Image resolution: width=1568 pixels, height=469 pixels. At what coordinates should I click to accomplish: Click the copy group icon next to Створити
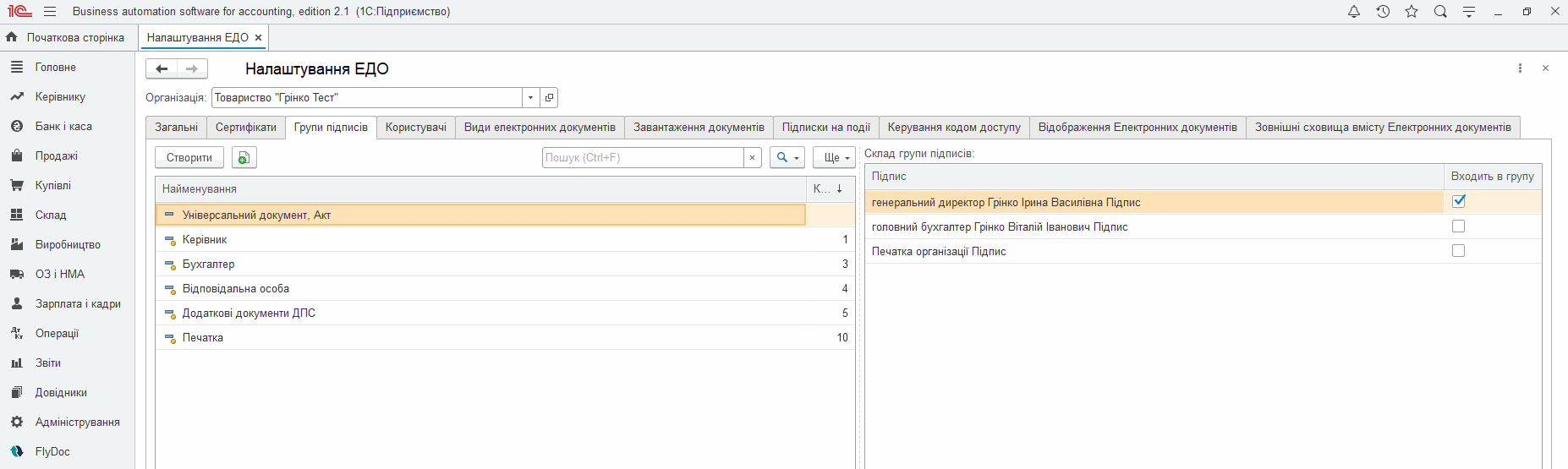tap(244, 158)
